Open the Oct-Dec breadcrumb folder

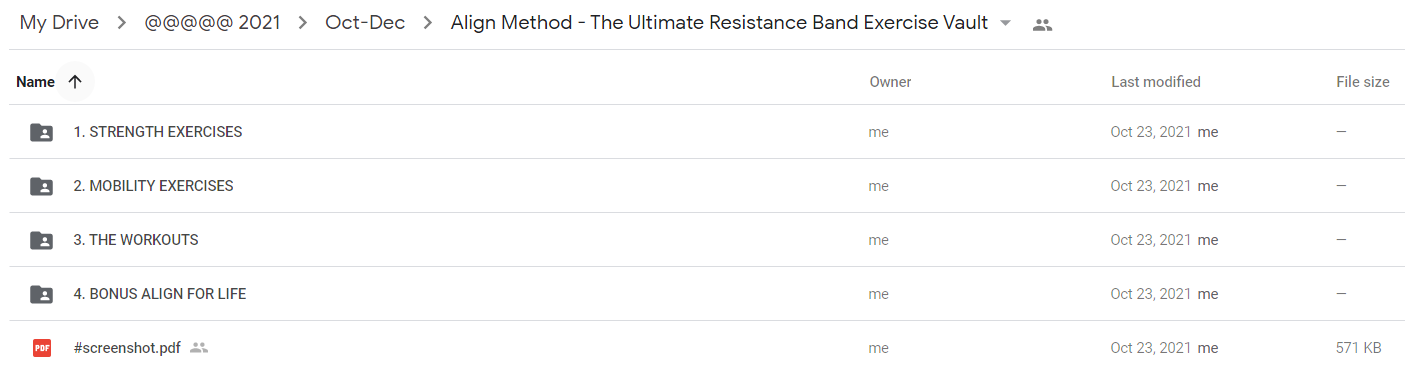pos(365,23)
